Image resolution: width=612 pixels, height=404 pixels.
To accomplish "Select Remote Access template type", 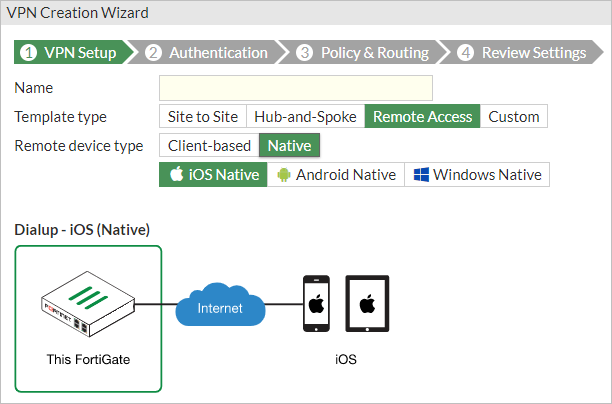I will pyautogui.click(x=422, y=116).
